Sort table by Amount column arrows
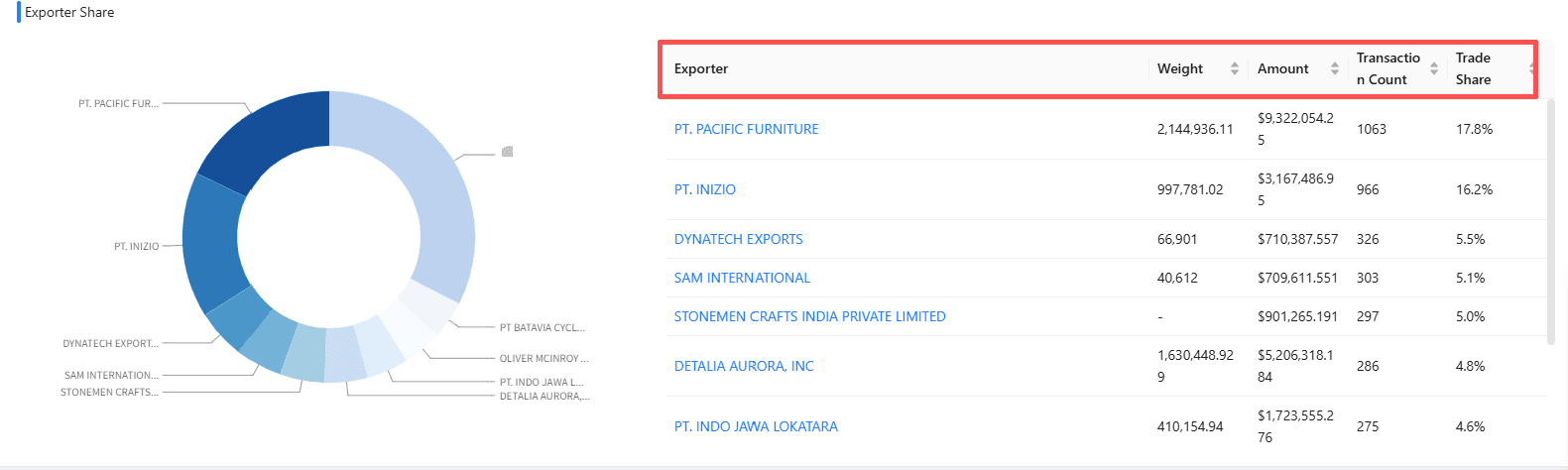Viewport: 1568px width, 470px height. click(x=1335, y=68)
